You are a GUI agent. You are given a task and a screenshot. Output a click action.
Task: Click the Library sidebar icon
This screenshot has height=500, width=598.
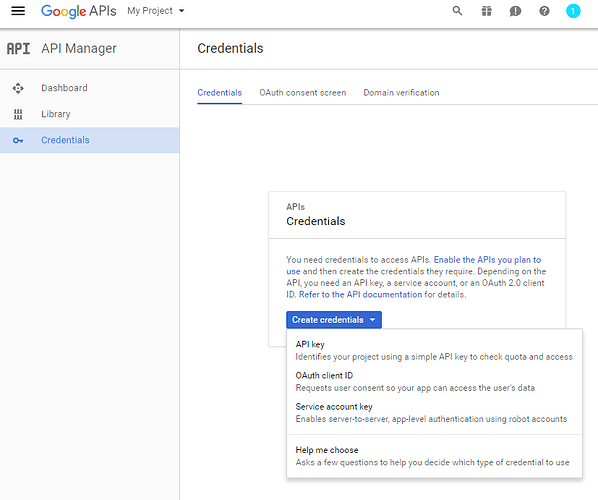(18, 114)
